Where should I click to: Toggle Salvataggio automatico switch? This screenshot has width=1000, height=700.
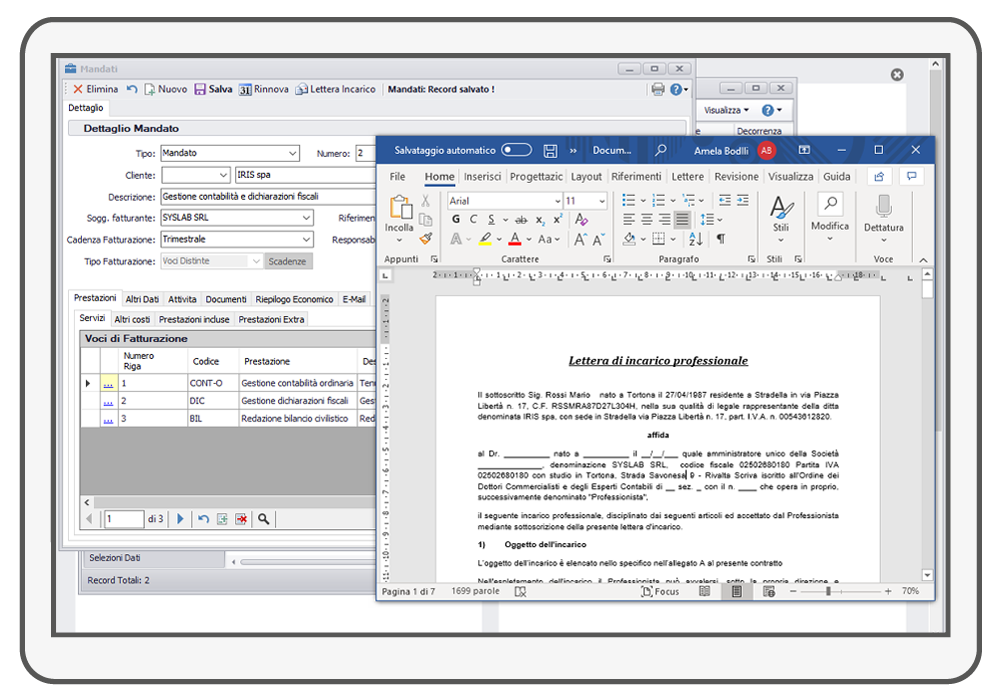(516, 150)
